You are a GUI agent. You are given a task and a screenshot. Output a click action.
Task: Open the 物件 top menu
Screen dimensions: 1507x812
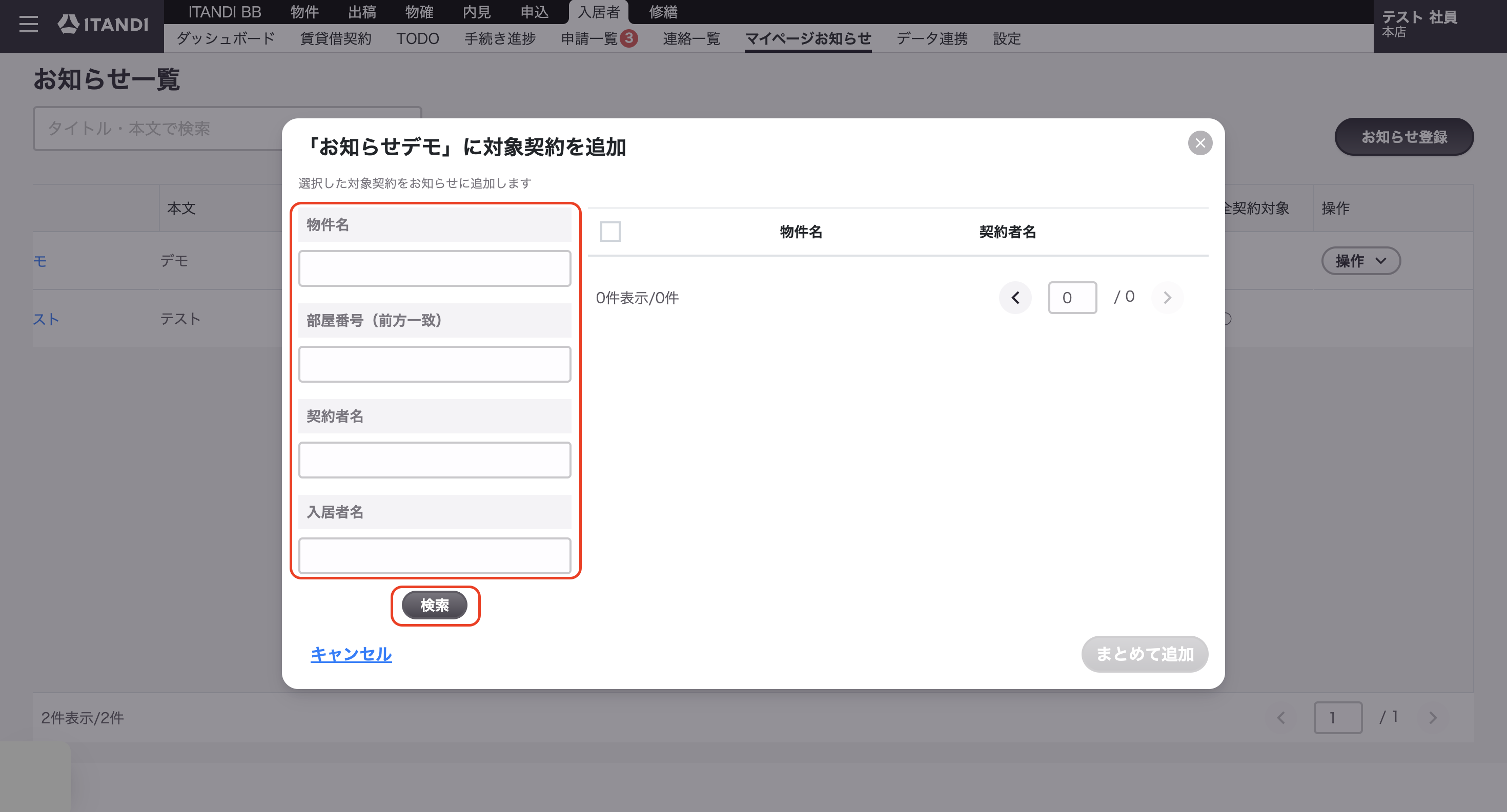[305, 12]
